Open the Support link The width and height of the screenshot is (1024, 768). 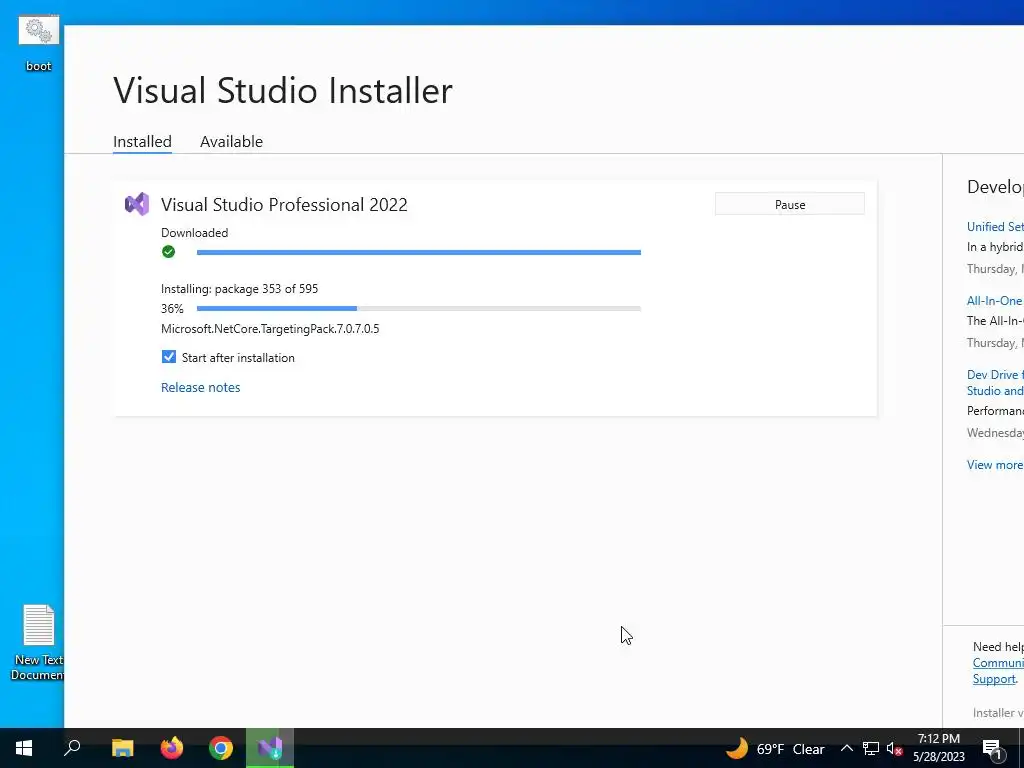pyautogui.click(x=994, y=679)
